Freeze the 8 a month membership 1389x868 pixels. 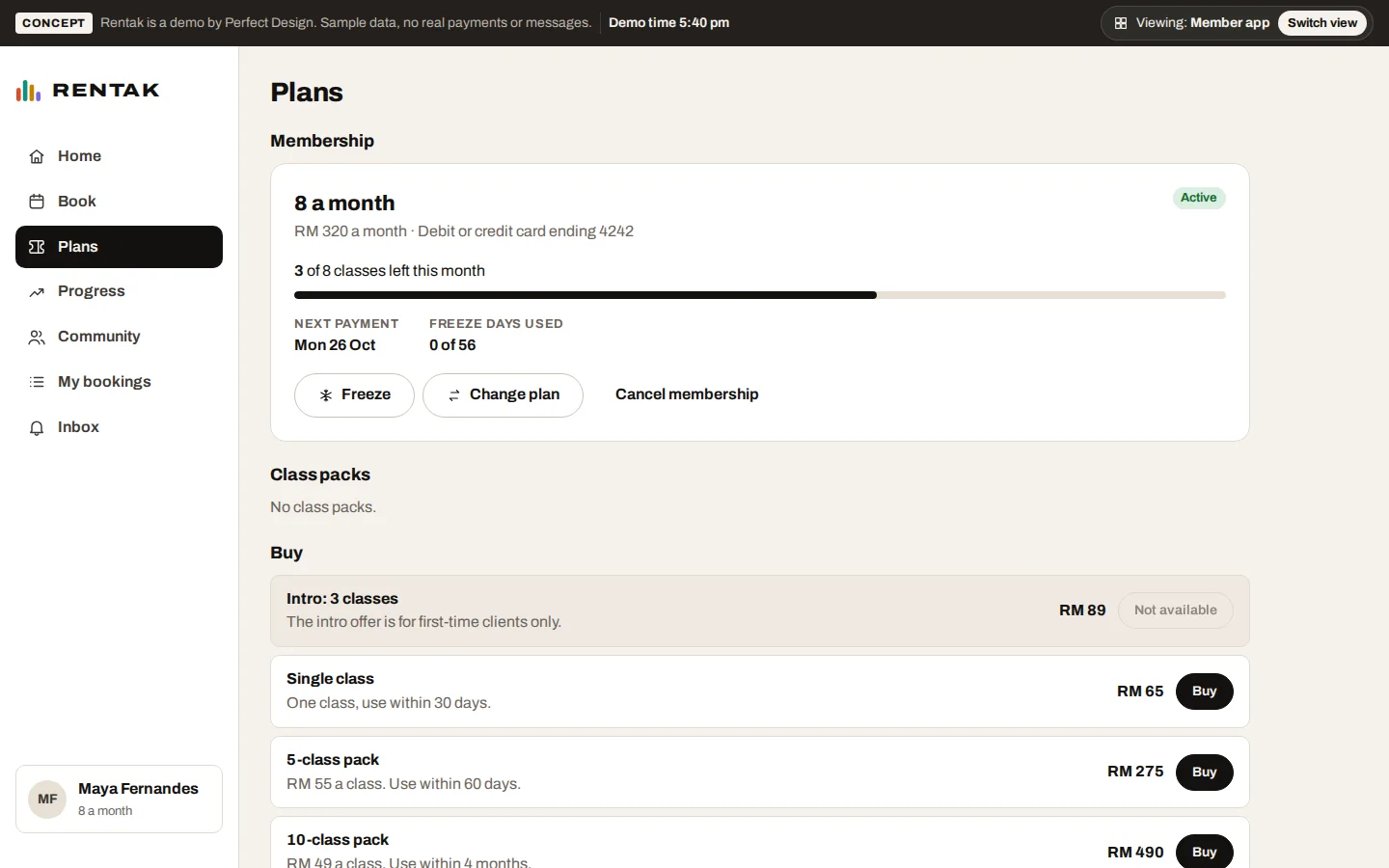(x=354, y=395)
